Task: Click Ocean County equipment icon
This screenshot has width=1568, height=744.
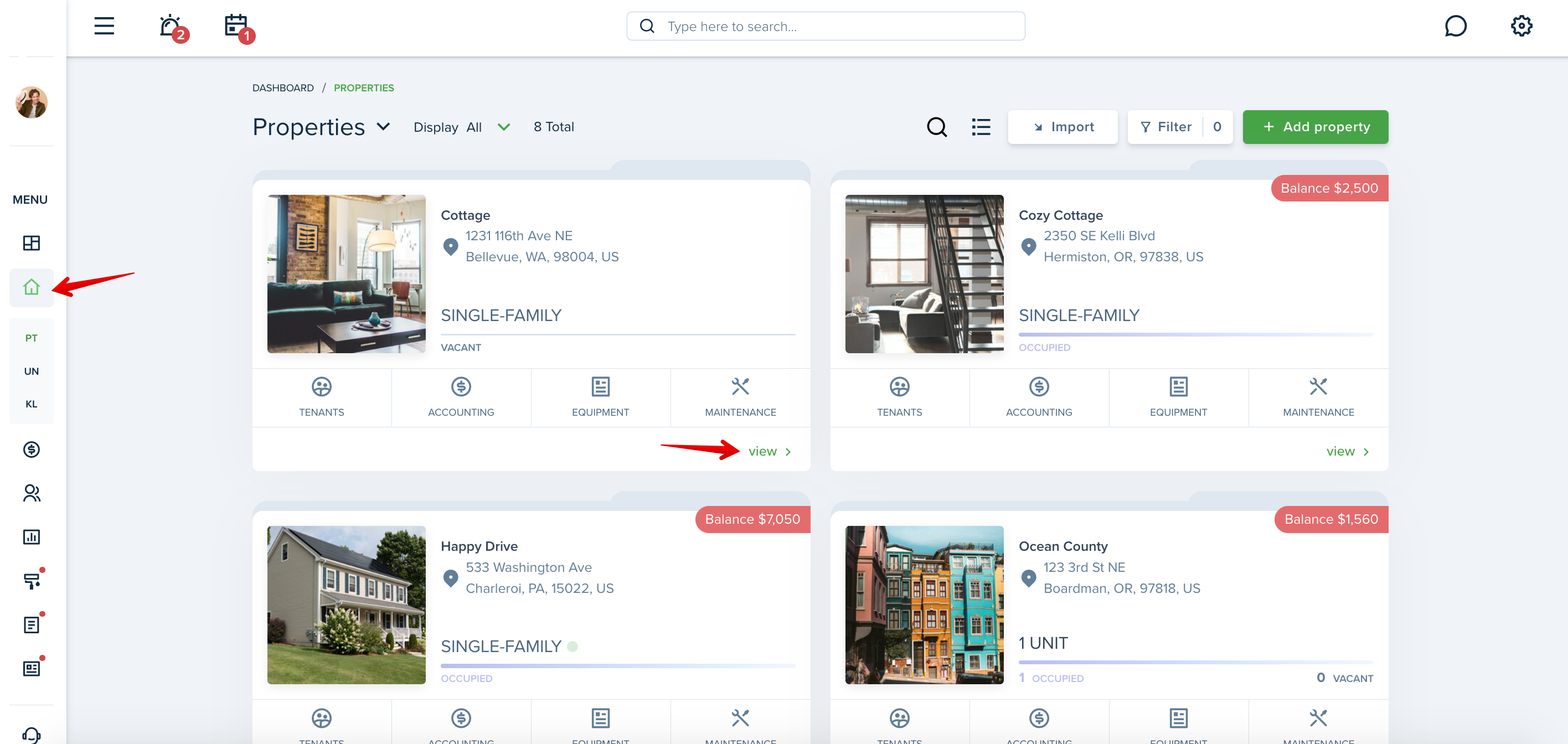Action: 1178,719
